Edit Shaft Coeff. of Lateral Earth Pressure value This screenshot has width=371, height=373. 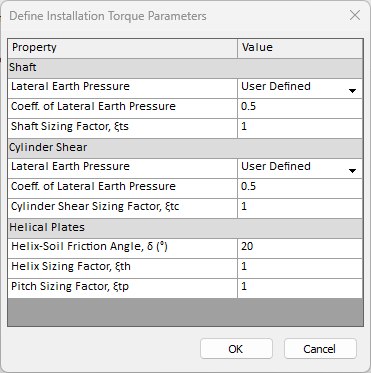click(x=300, y=108)
